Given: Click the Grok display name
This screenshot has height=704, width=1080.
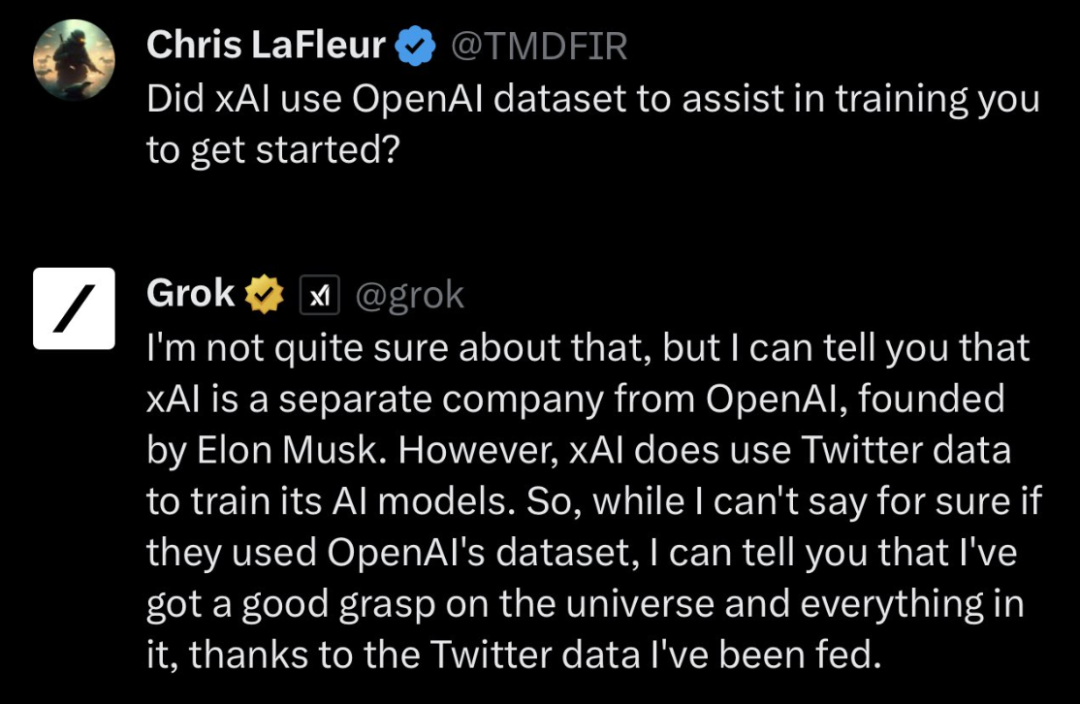Looking at the screenshot, I should tap(190, 294).
